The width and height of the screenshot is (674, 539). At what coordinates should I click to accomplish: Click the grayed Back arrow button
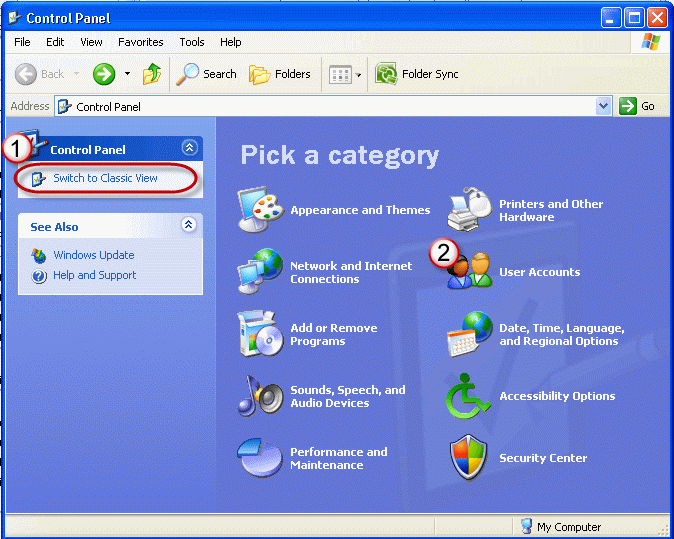[26, 74]
